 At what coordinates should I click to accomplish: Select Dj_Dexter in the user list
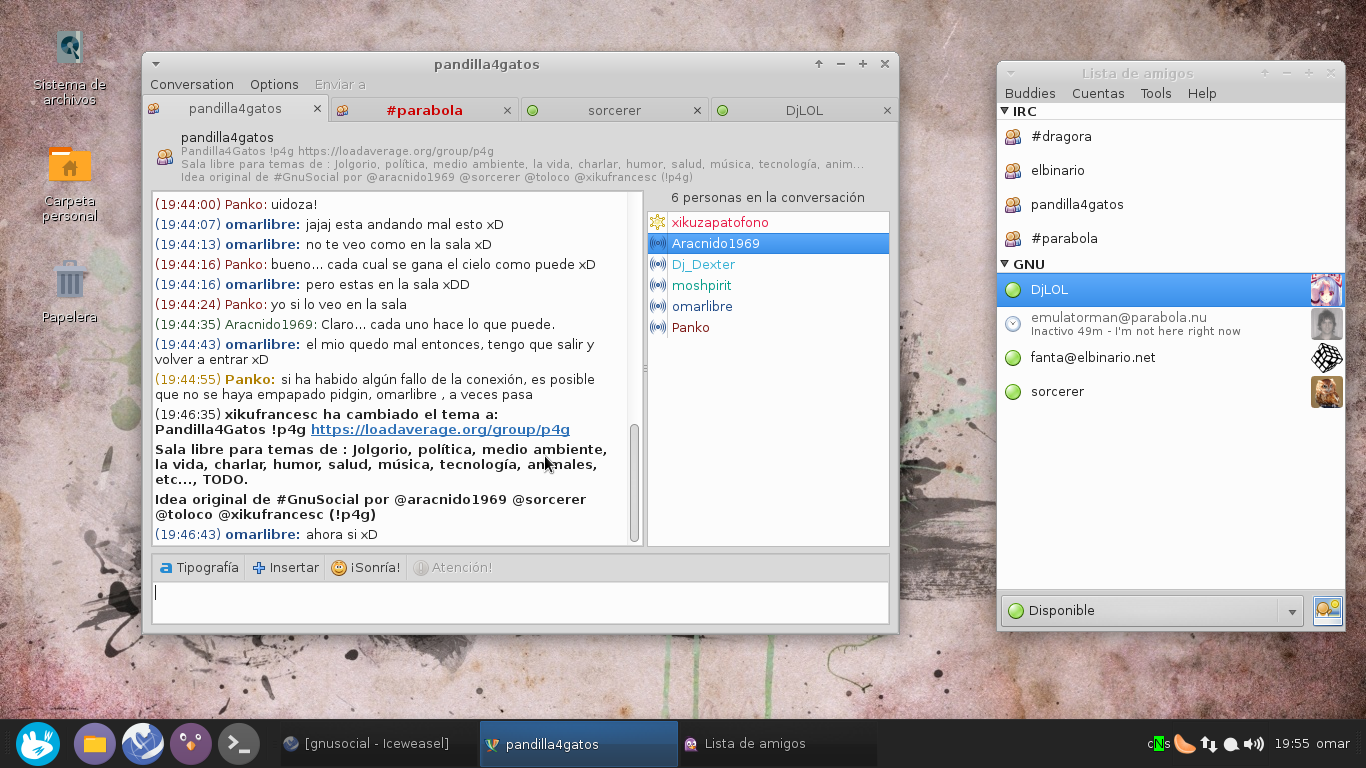[768, 264]
